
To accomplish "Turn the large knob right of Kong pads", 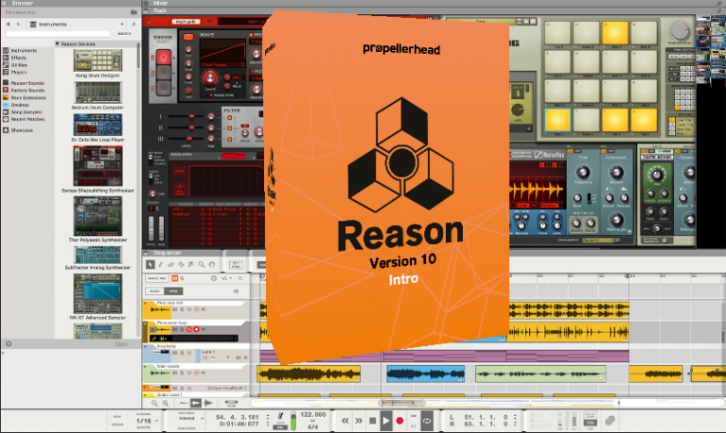I will 679,31.
